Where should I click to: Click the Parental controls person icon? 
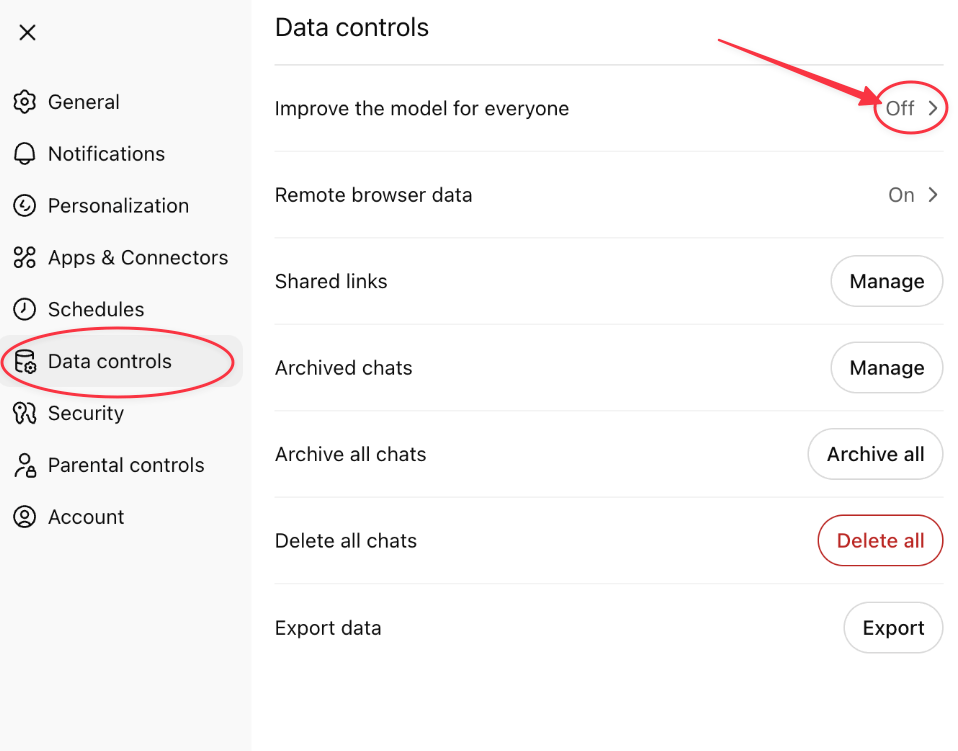tap(24, 466)
